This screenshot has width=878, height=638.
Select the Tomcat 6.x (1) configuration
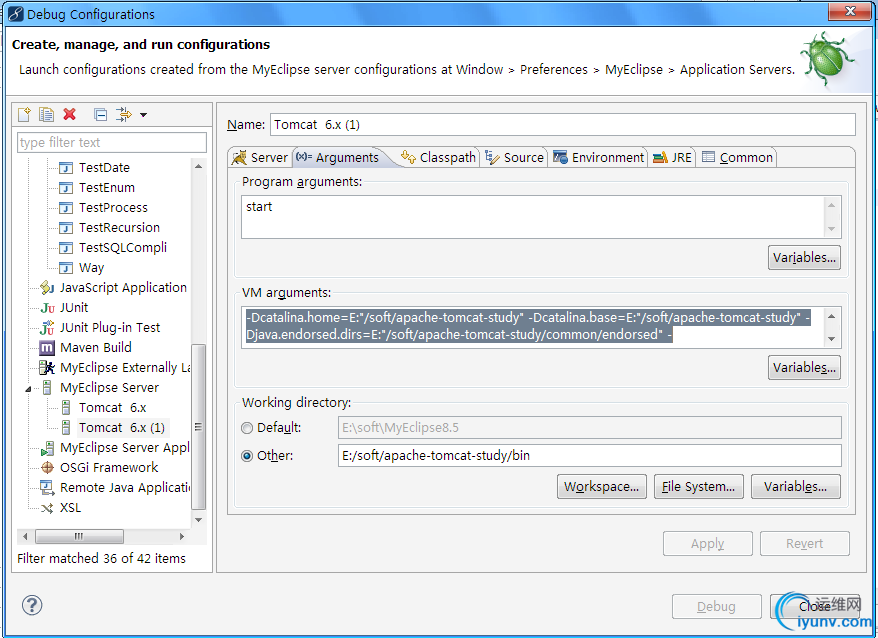coord(122,428)
